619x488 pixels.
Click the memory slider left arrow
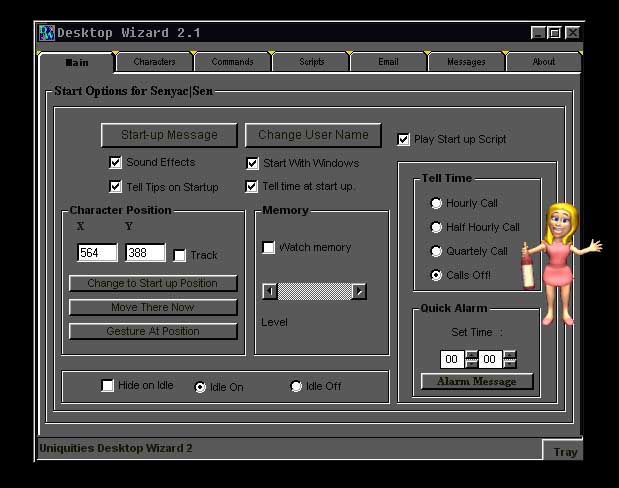[269, 292]
